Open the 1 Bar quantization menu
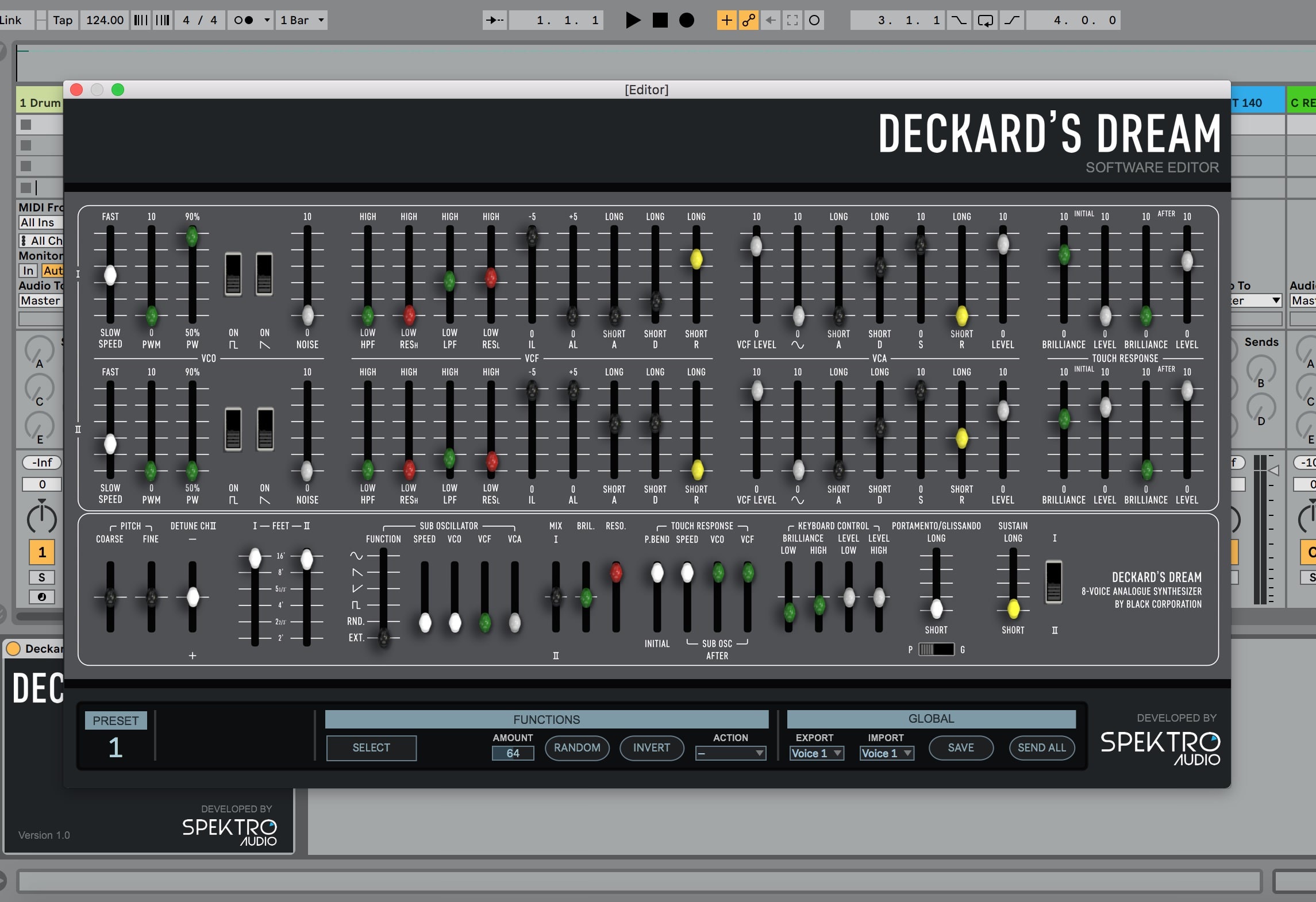The width and height of the screenshot is (1316, 902). tap(302, 21)
